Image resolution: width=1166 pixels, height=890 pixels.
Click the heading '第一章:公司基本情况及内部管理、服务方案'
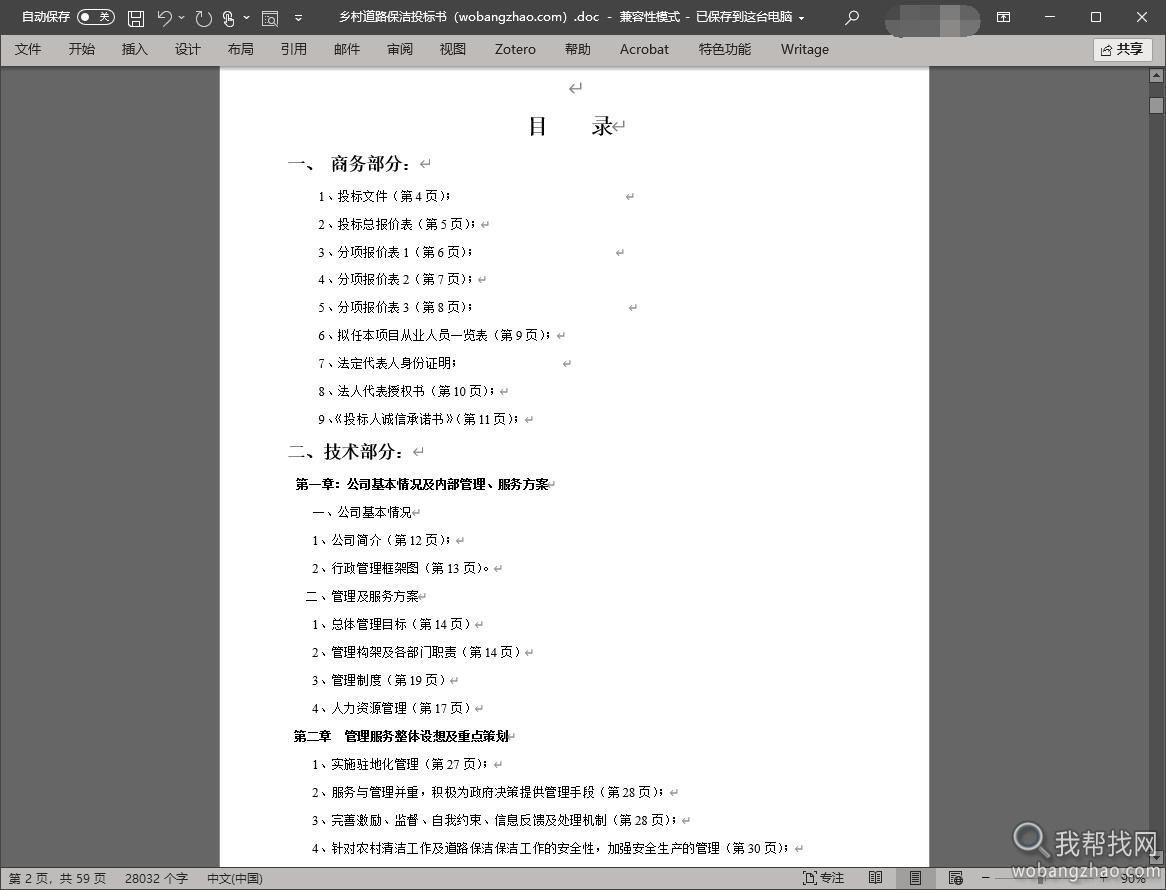coord(422,484)
